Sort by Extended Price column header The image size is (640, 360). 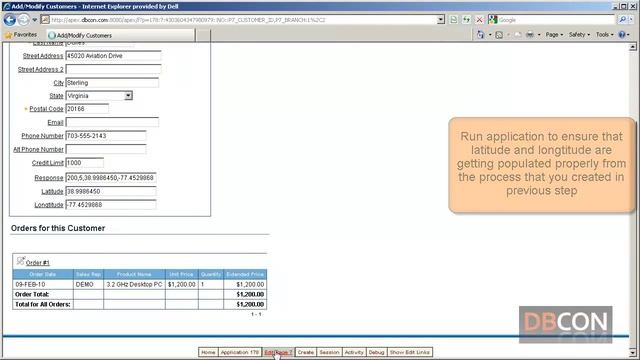click(245, 274)
